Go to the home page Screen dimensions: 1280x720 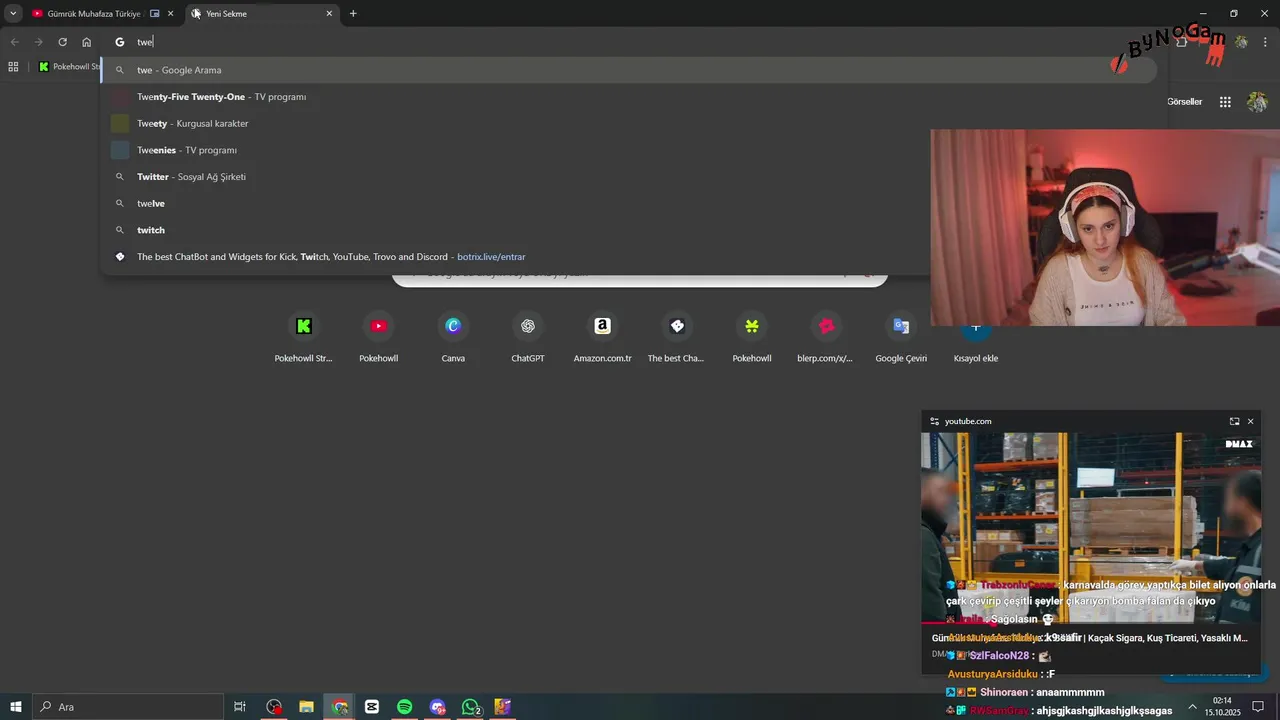click(x=87, y=42)
